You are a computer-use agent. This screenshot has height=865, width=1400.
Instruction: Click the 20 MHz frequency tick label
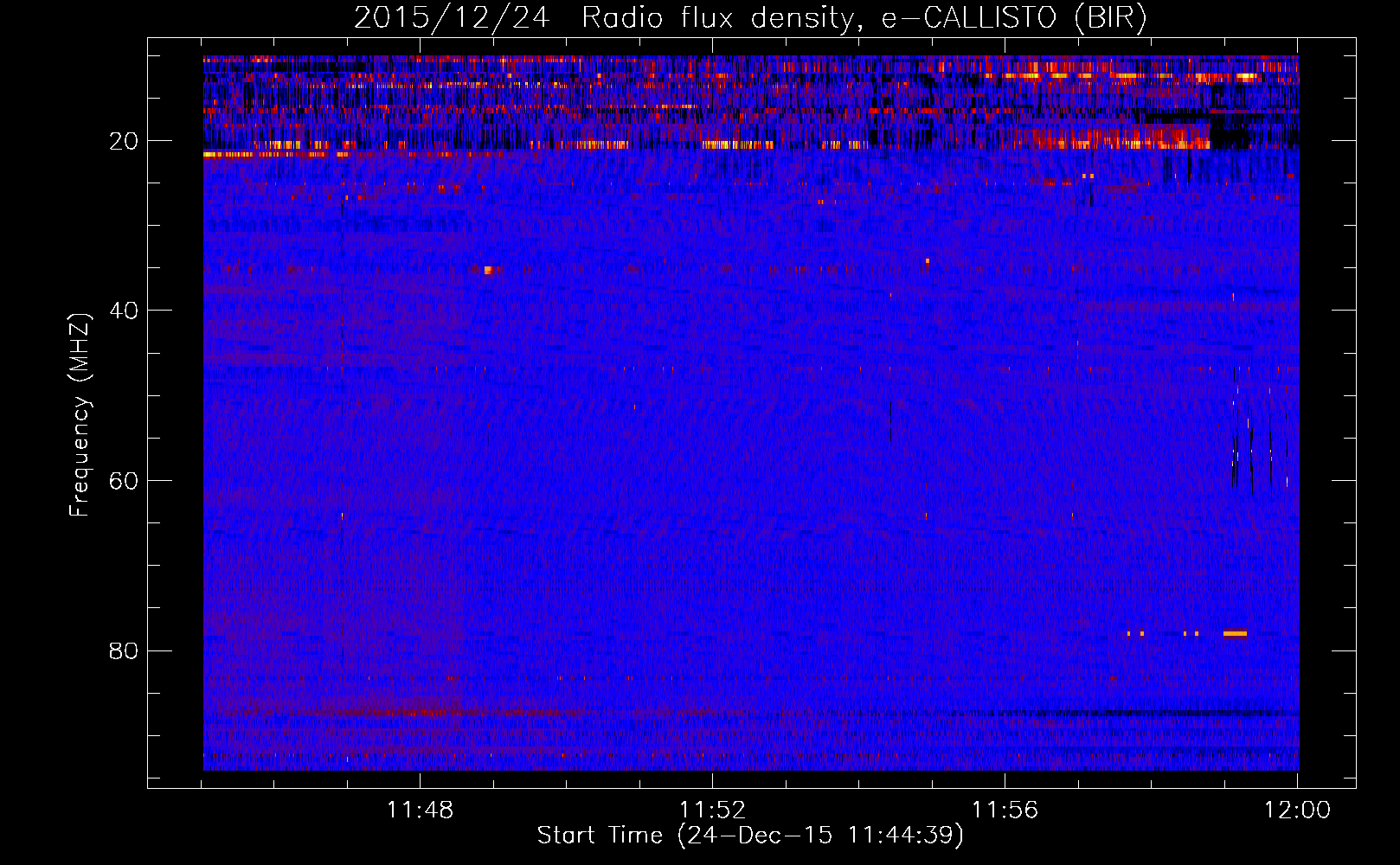click(x=124, y=141)
